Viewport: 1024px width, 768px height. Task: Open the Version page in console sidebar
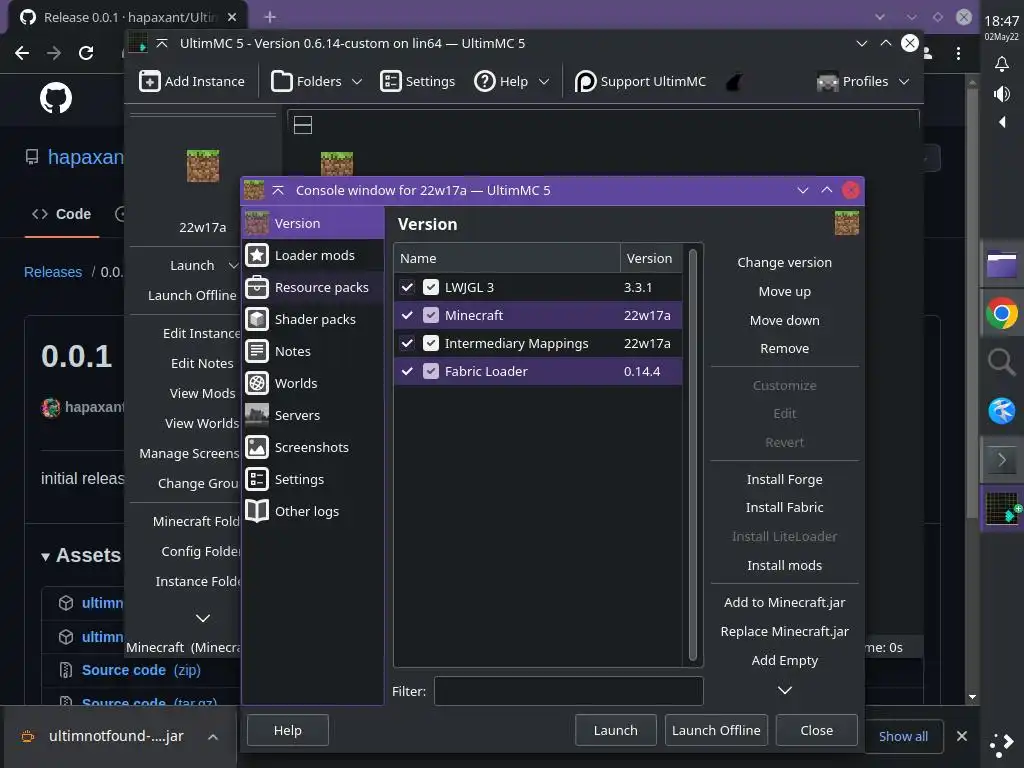tap(313, 223)
